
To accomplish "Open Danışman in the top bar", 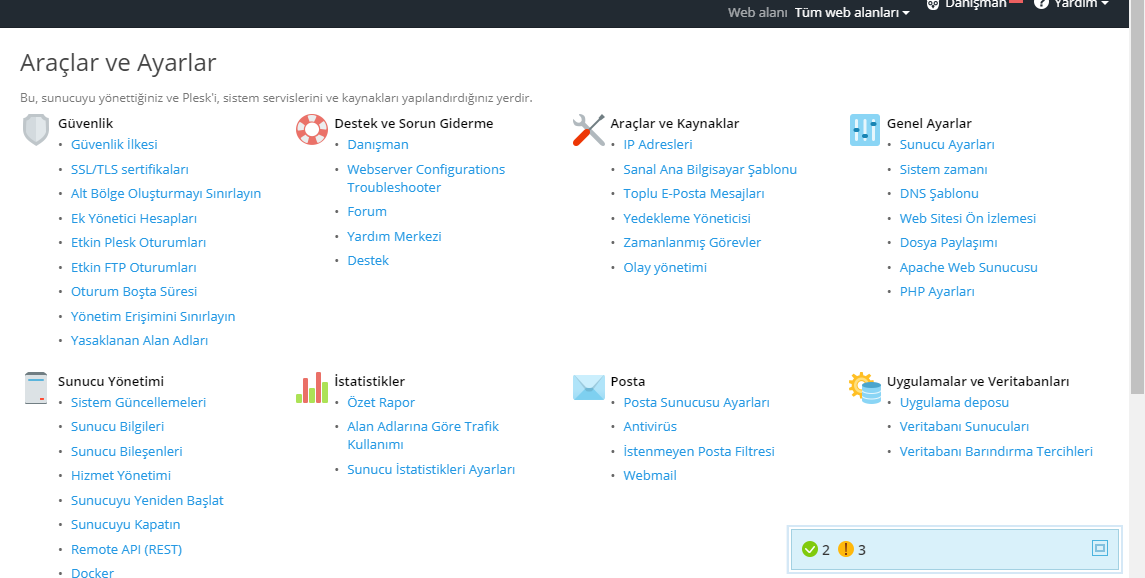I will click(x=976, y=4).
